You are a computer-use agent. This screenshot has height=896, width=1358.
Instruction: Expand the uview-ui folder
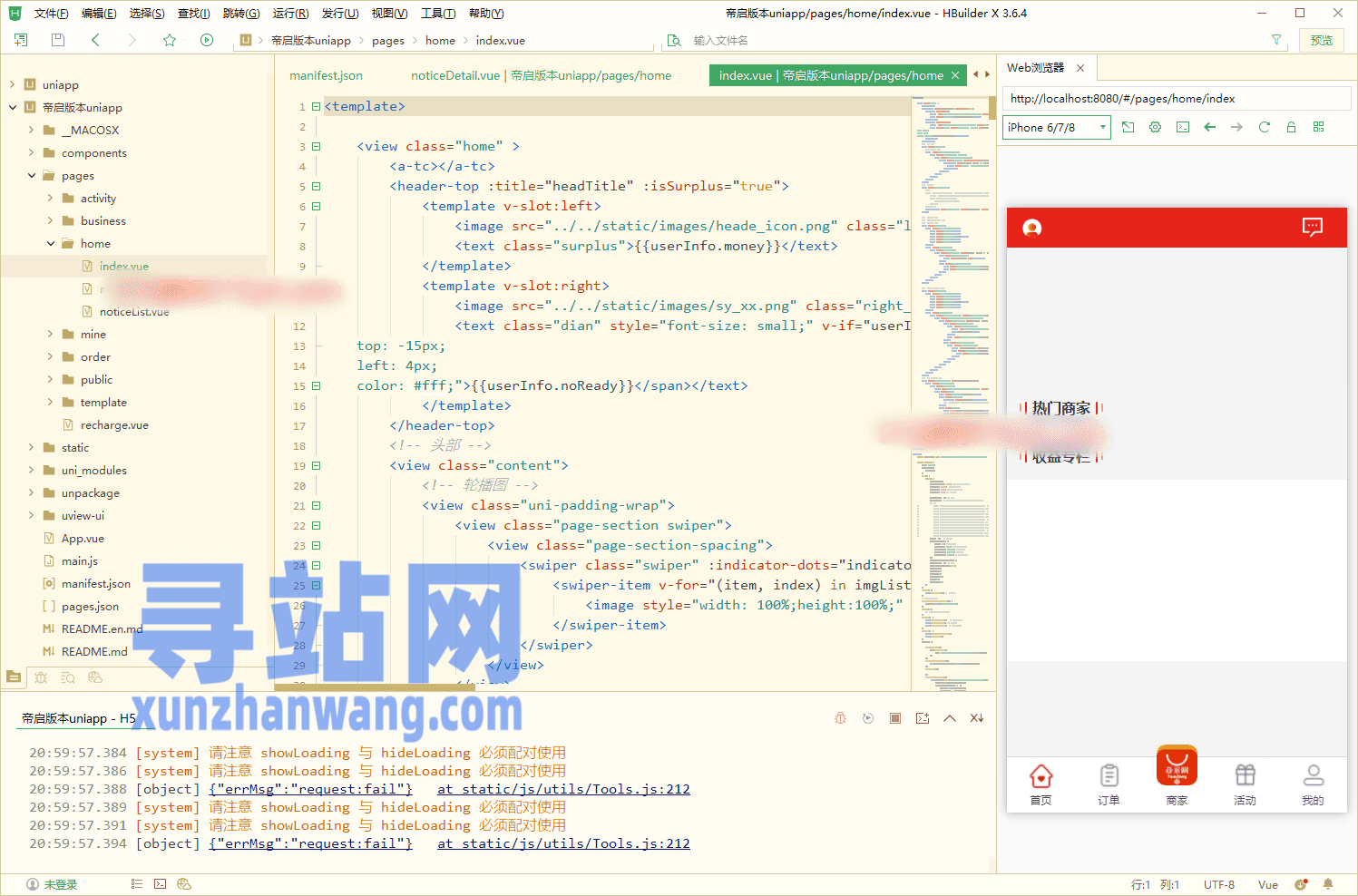click(x=31, y=515)
